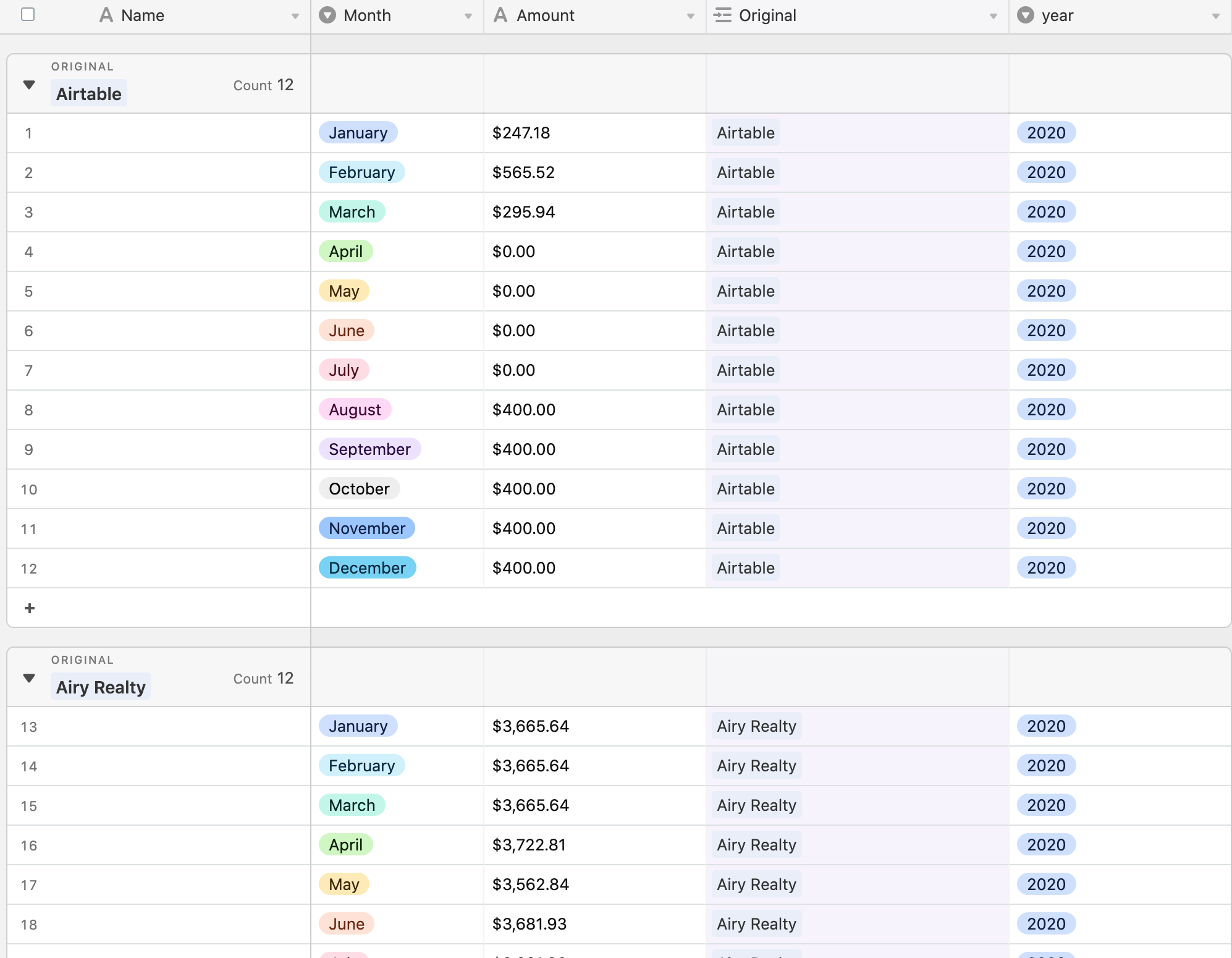Click the Count 12 summary for Airy Realty group
Screen dimensions: 1232x958
click(263, 678)
